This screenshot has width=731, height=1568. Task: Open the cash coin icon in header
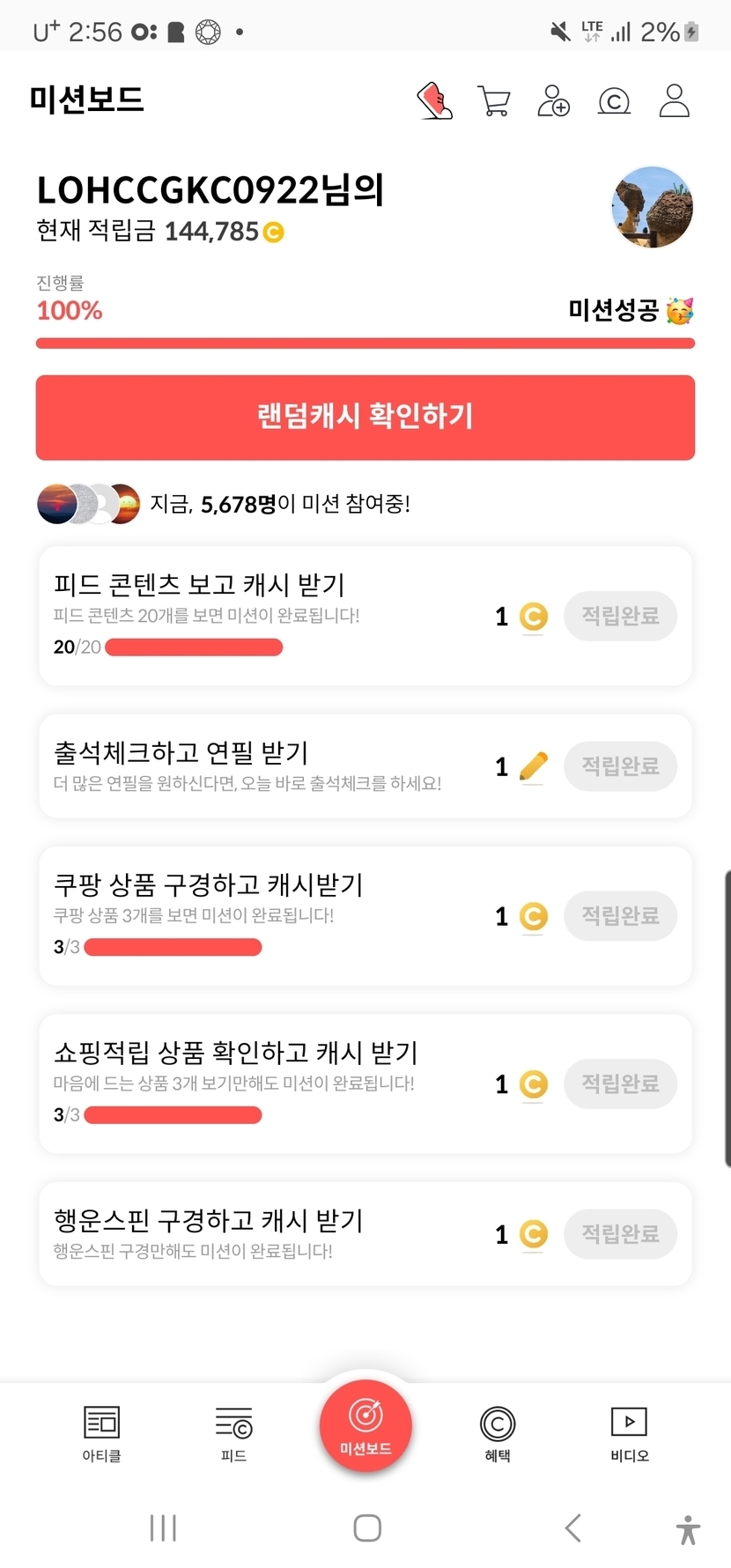614,101
